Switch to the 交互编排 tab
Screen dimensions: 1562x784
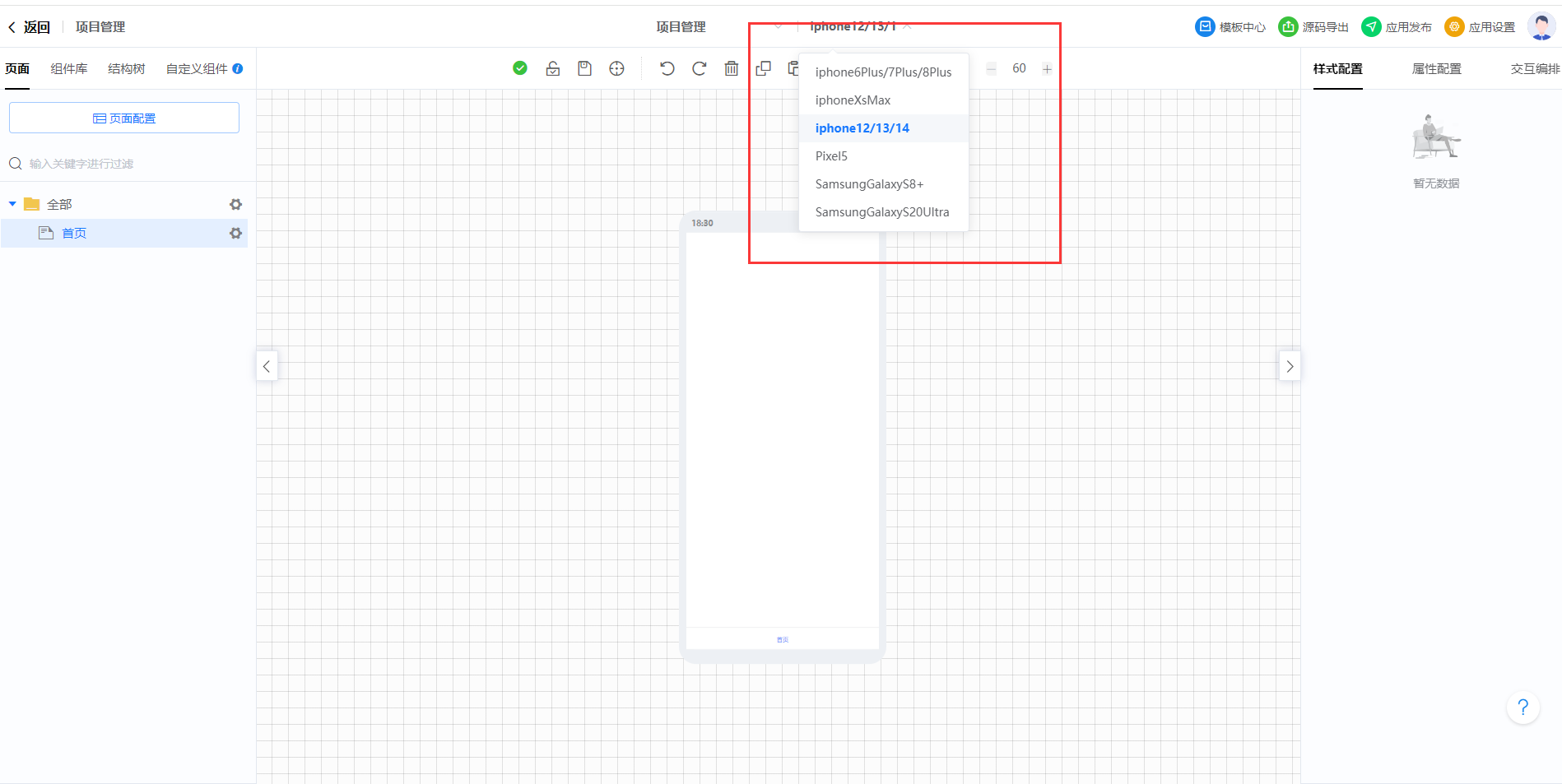(x=1536, y=69)
